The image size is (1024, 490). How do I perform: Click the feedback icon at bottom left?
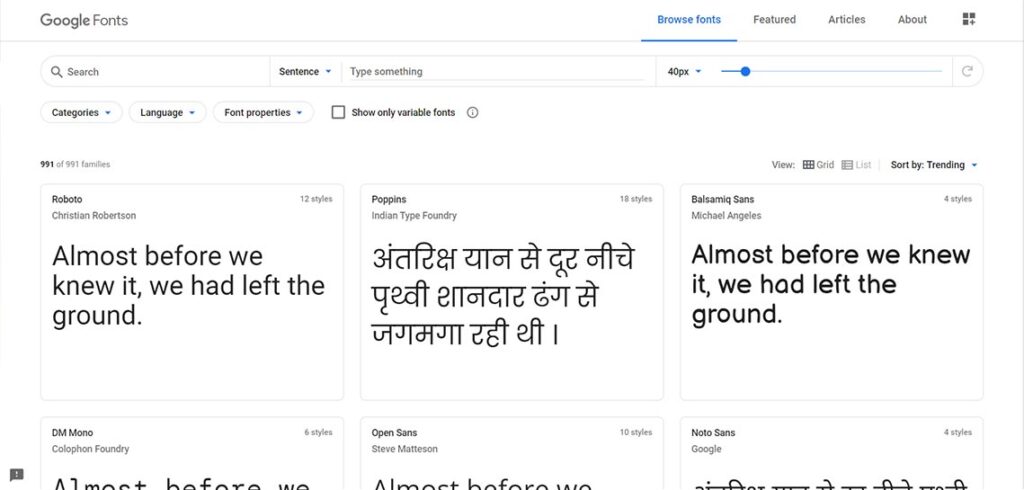tap(16, 474)
